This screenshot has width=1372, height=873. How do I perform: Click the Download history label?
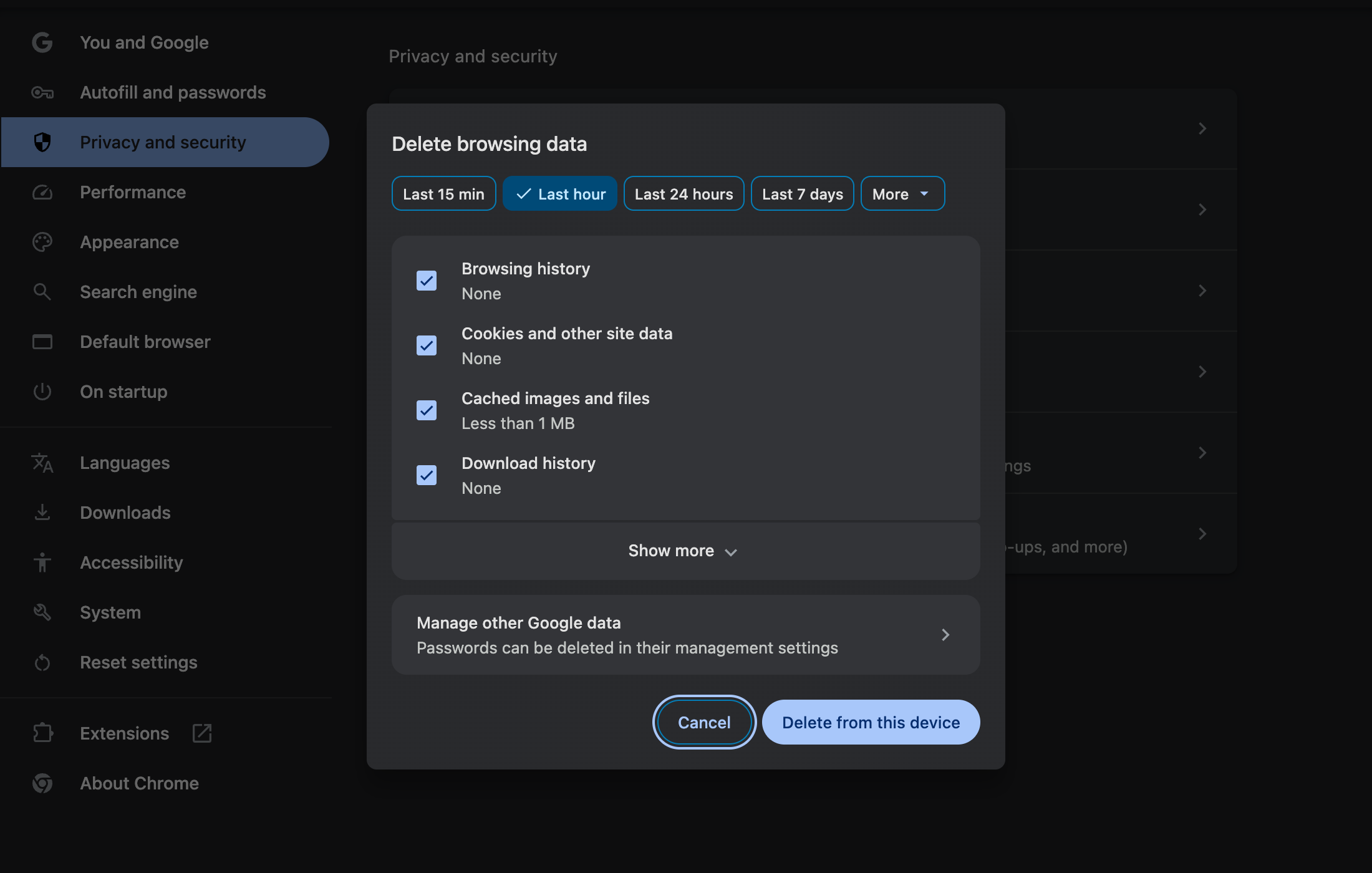point(528,463)
